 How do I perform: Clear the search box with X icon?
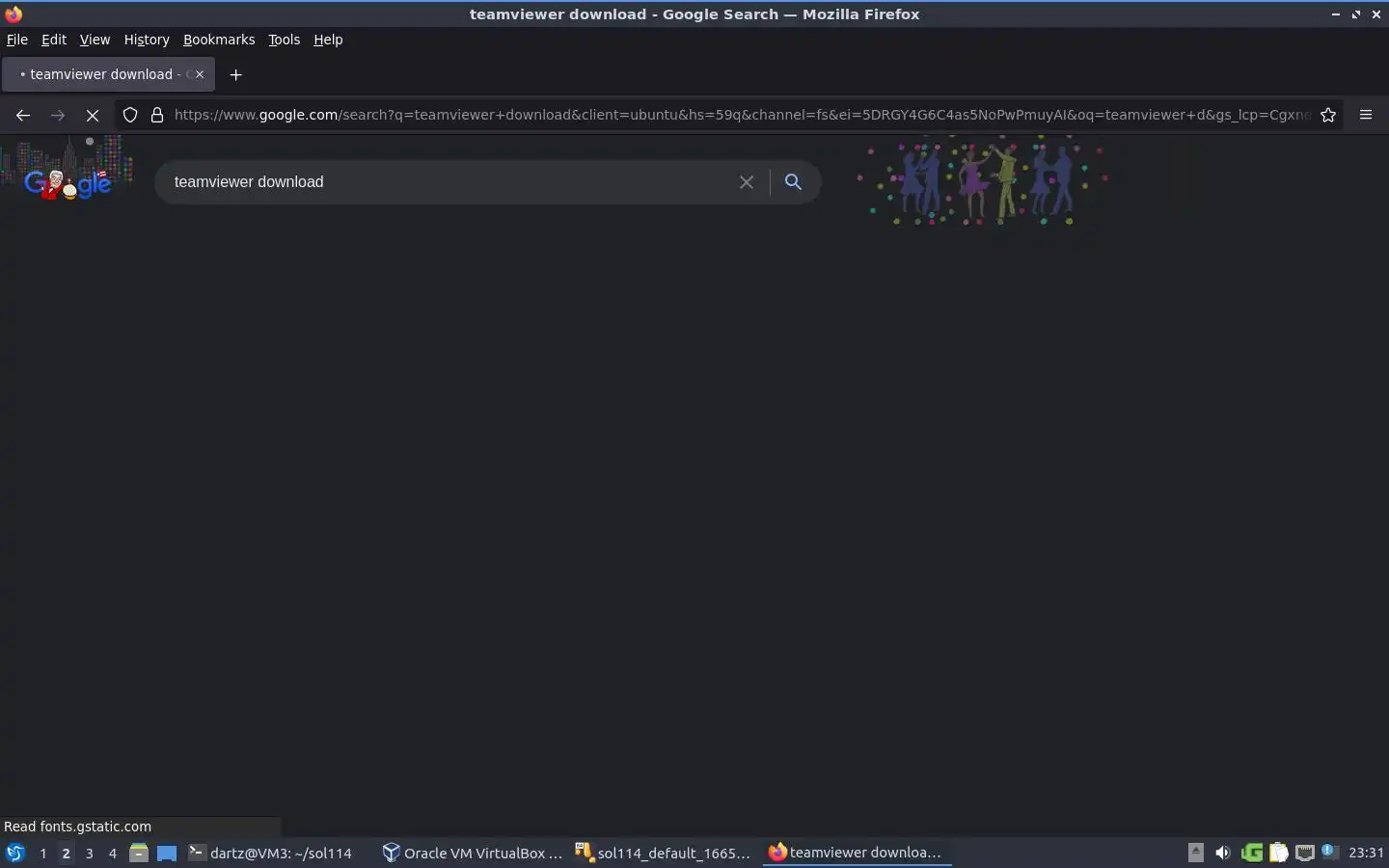(746, 182)
